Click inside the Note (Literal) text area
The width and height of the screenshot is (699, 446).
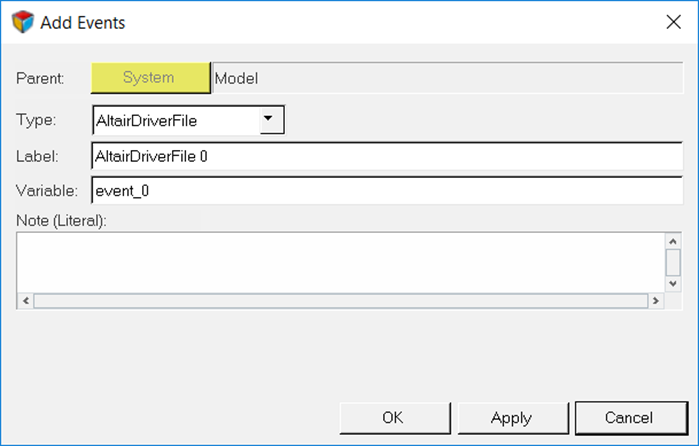(x=341, y=262)
